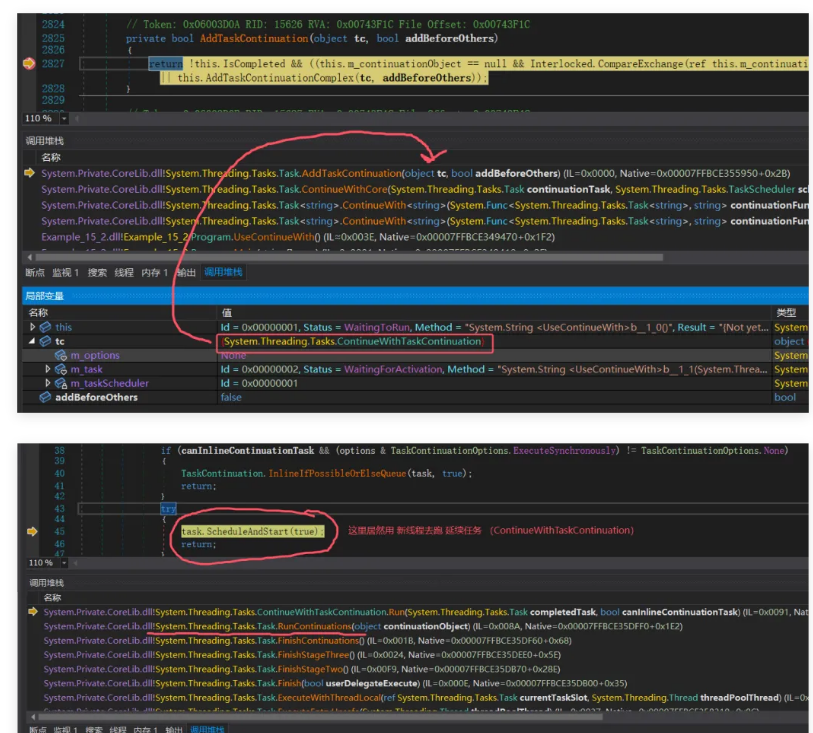The width and height of the screenshot is (813, 733).
Task: Select the 搜索 tab above the 局部变量 panel
Action: (97, 272)
